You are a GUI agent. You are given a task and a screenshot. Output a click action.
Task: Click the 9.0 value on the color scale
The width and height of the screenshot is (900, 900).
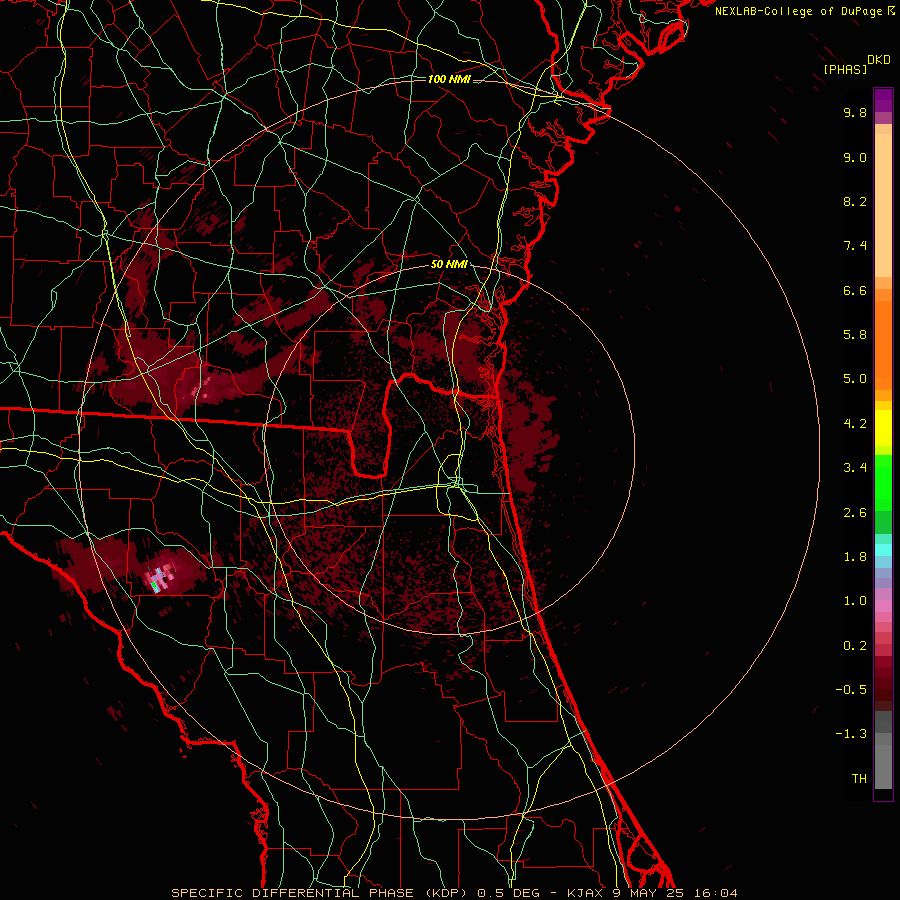click(855, 157)
